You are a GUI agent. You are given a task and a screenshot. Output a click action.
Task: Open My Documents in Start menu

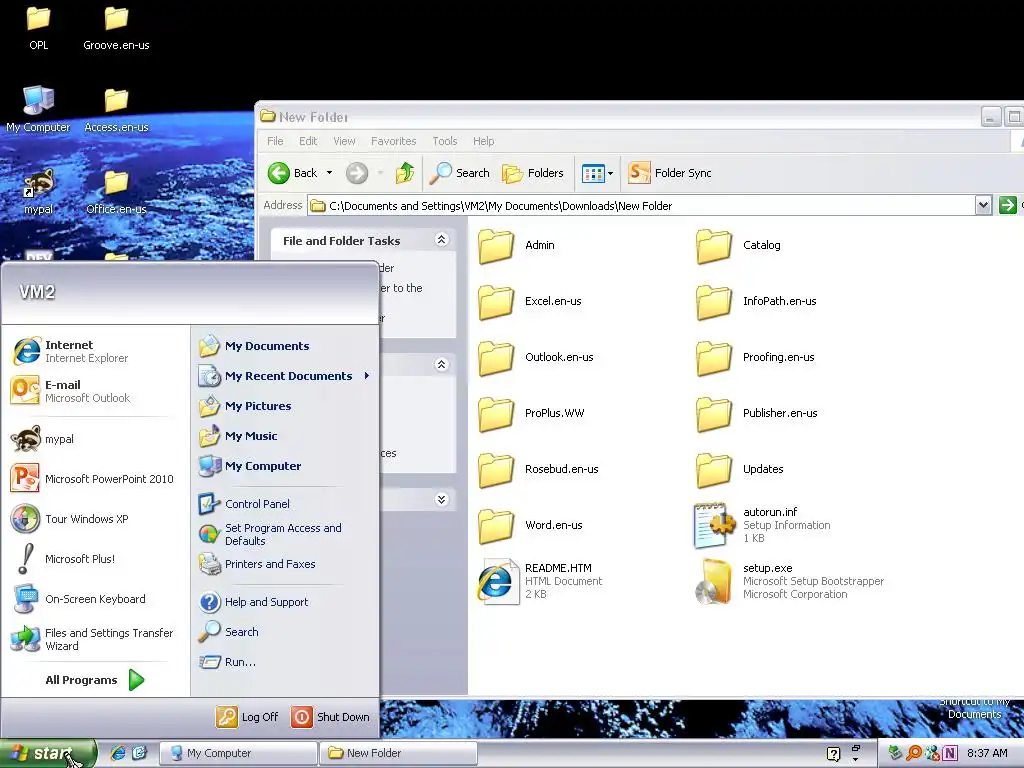254,345
